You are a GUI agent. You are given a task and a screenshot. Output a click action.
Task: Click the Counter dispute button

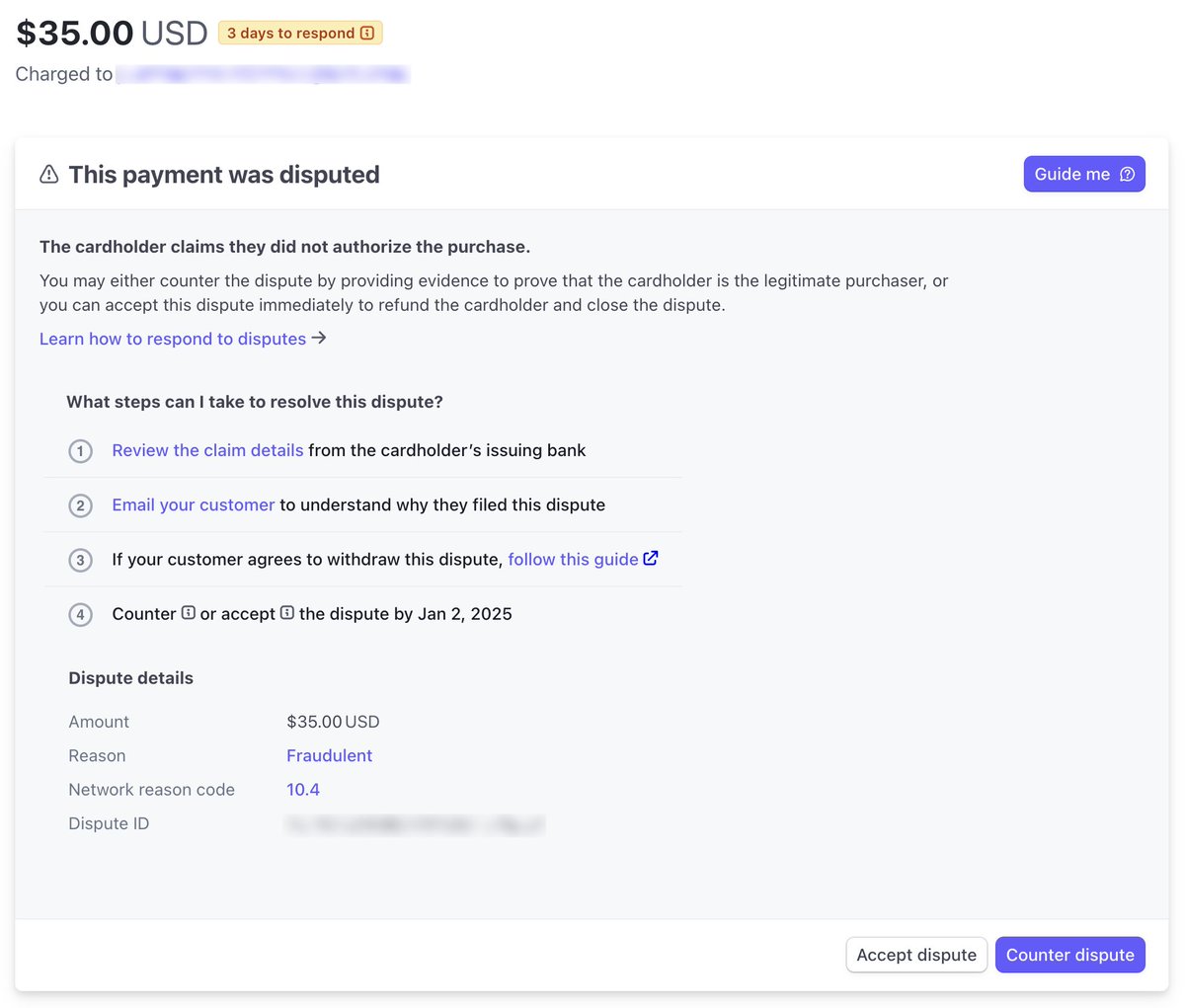point(1070,955)
